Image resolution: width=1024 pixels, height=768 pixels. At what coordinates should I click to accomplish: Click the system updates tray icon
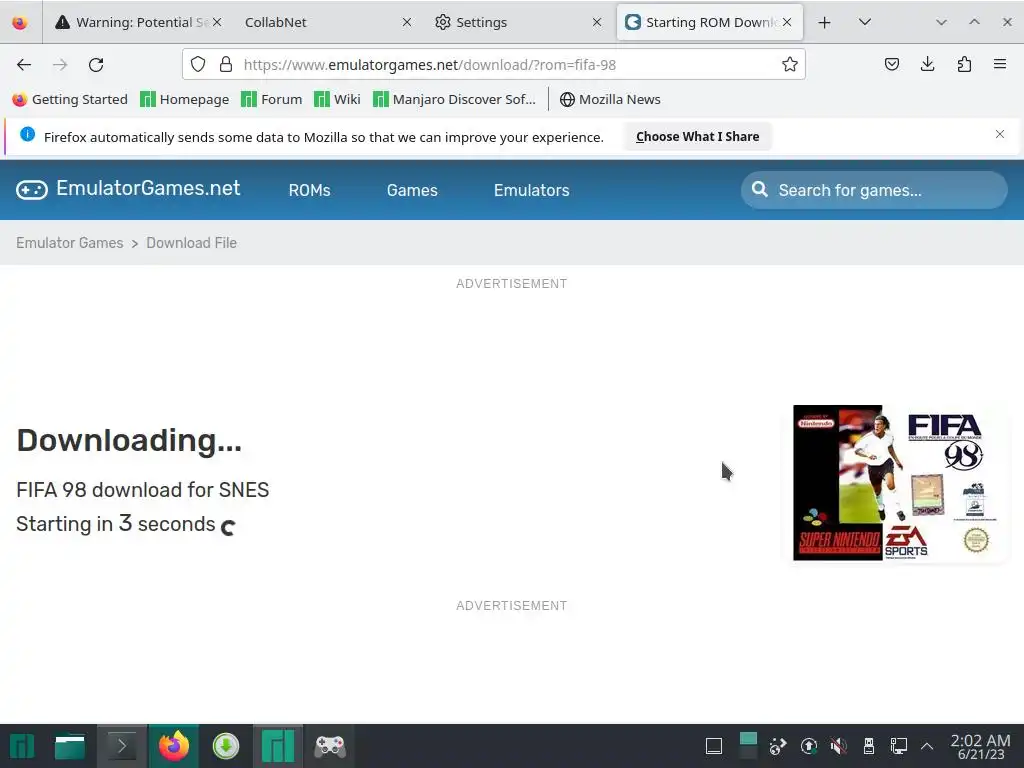808,746
